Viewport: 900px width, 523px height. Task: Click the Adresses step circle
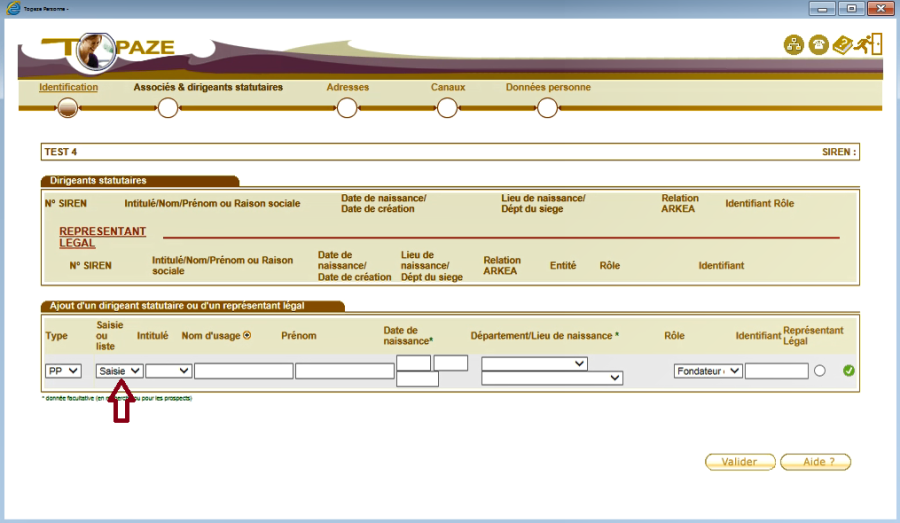tap(347, 108)
